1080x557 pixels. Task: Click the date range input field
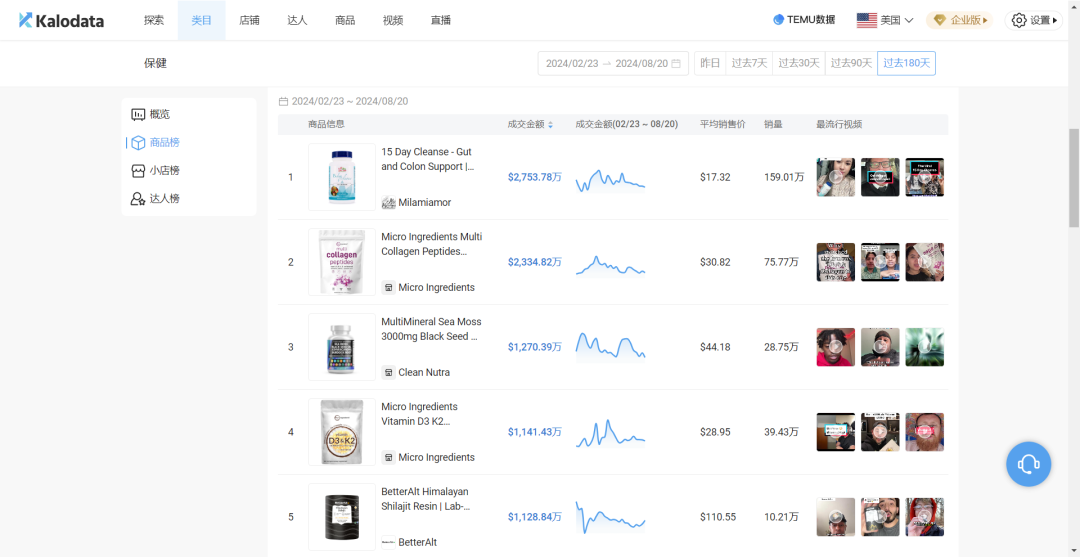(613, 63)
